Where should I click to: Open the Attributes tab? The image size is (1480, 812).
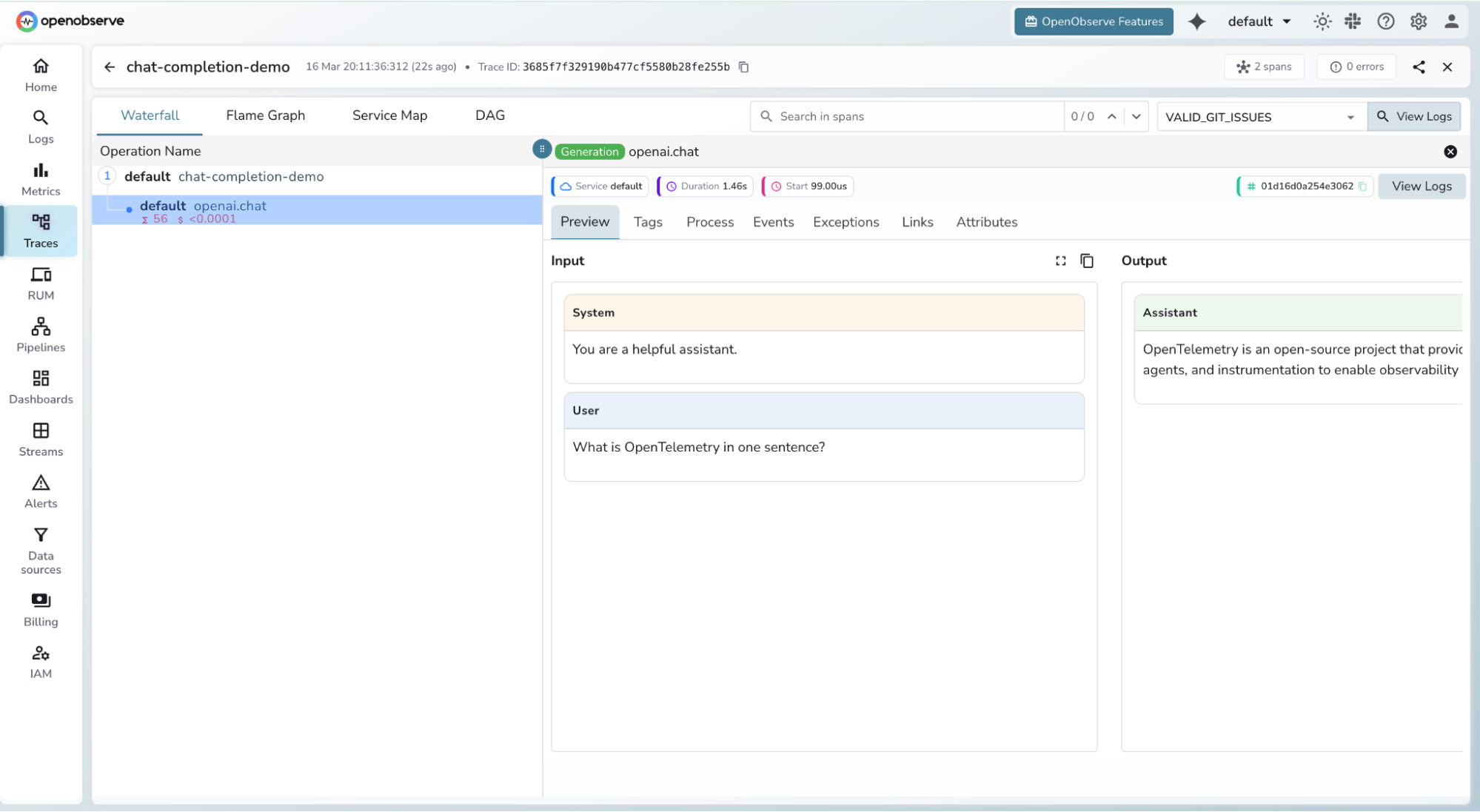986,222
